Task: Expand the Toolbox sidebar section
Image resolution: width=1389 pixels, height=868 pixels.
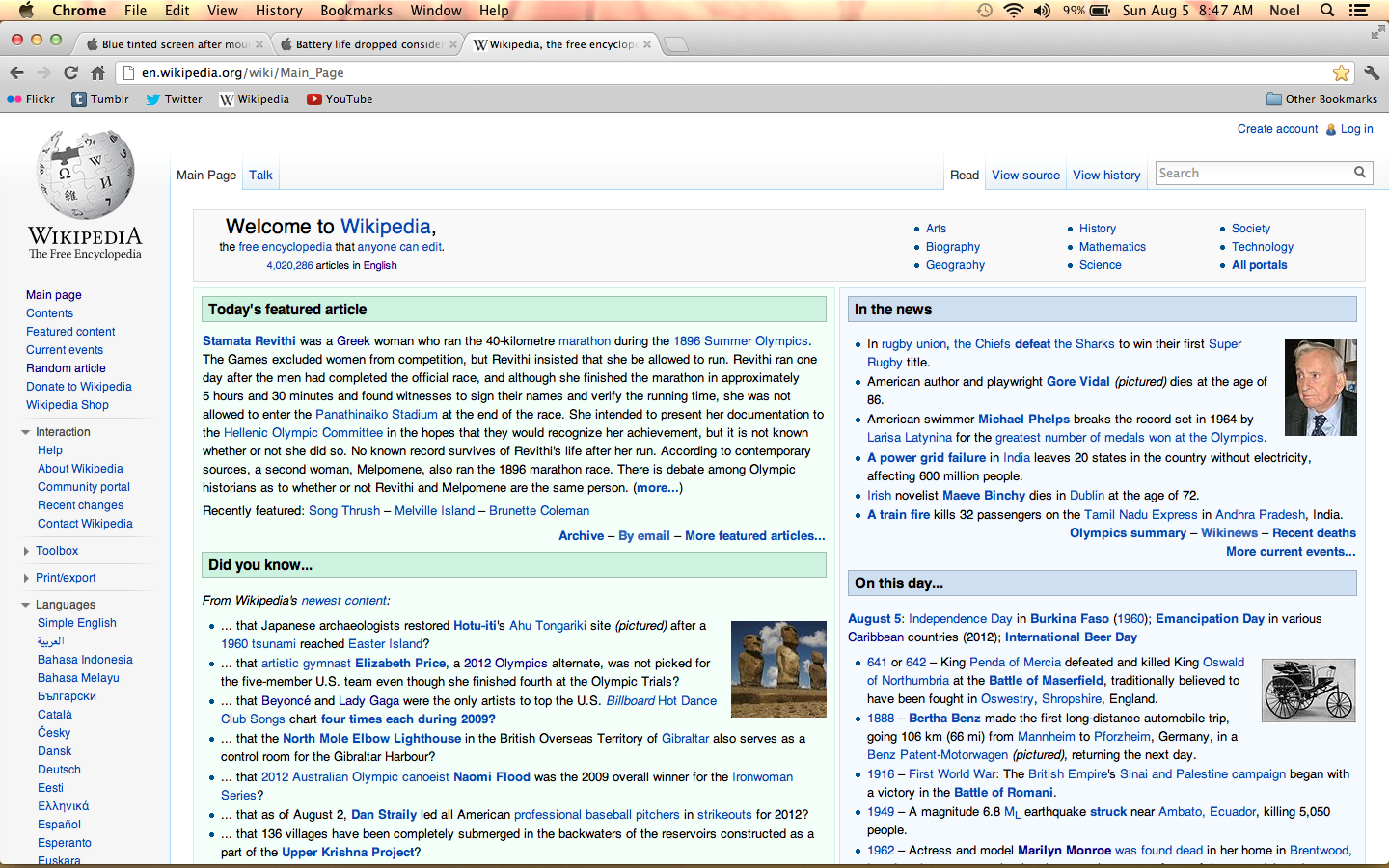Action: 26,551
